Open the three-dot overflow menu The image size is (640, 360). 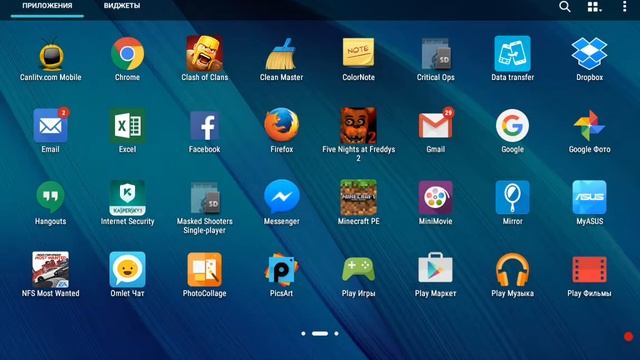click(624, 7)
